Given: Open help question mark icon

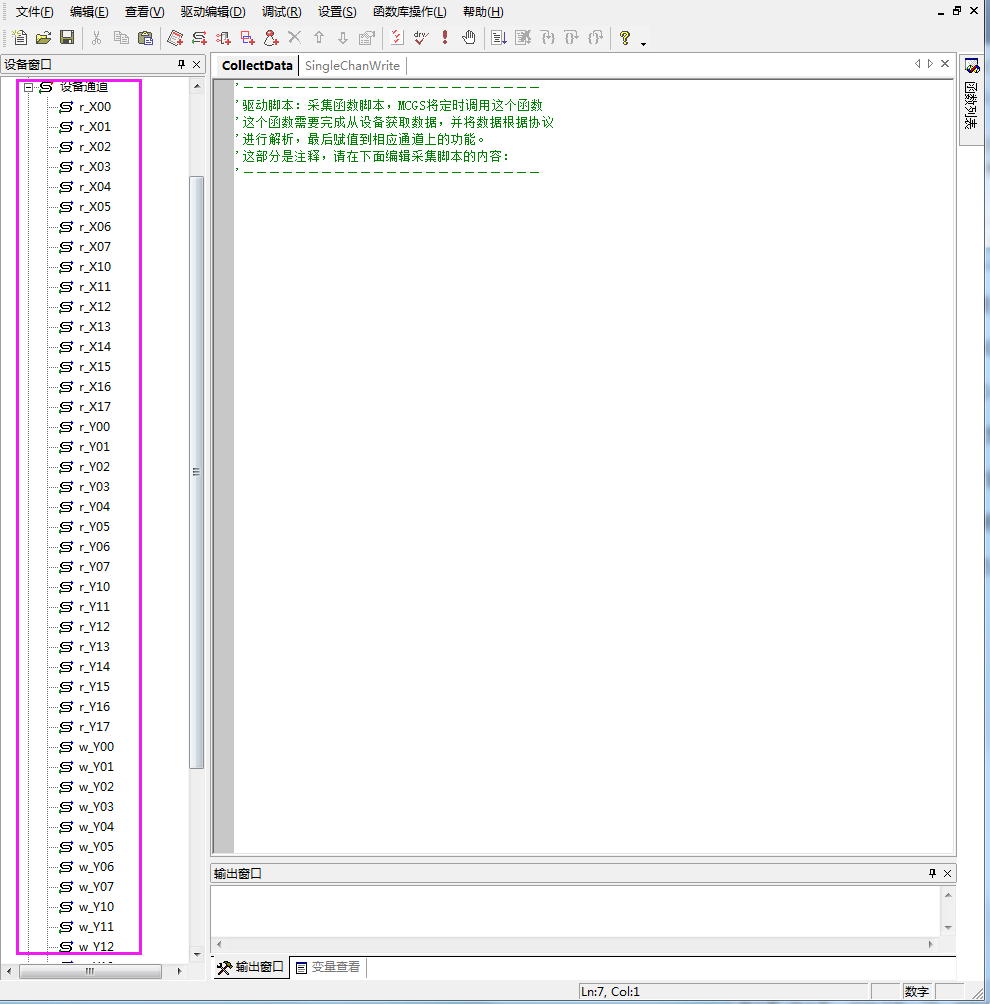Looking at the screenshot, I should coord(625,38).
